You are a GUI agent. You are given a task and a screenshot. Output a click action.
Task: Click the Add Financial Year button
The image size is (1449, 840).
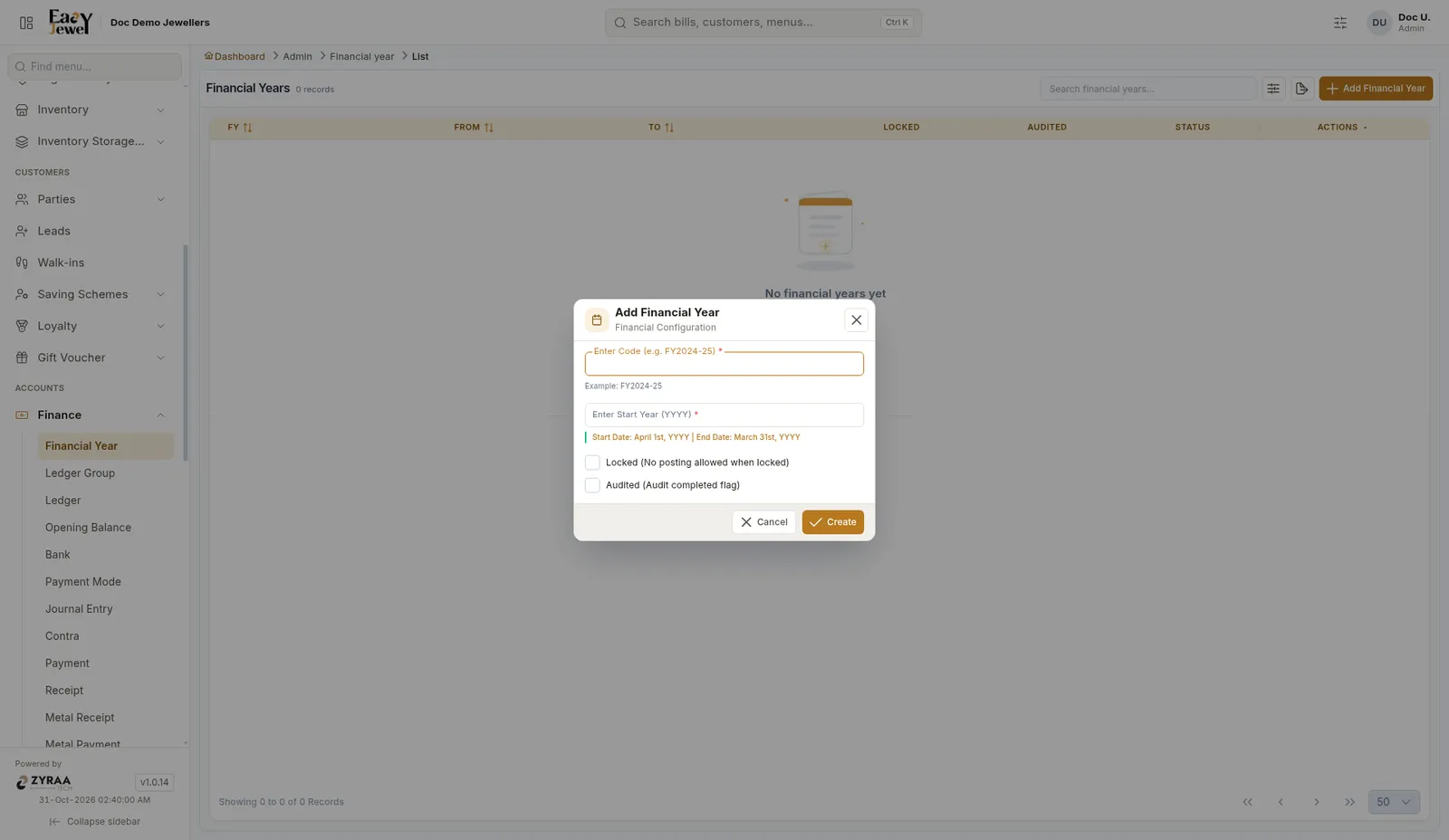point(1376,89)
